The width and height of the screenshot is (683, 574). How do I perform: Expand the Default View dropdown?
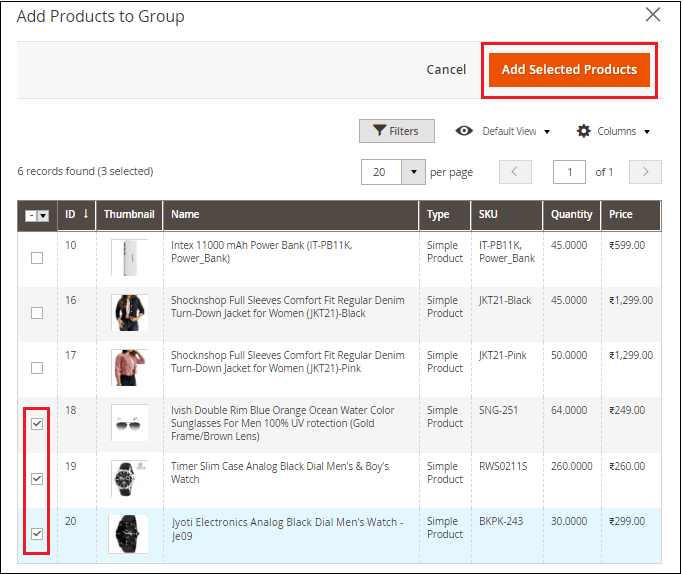click(x=547, y=132)
